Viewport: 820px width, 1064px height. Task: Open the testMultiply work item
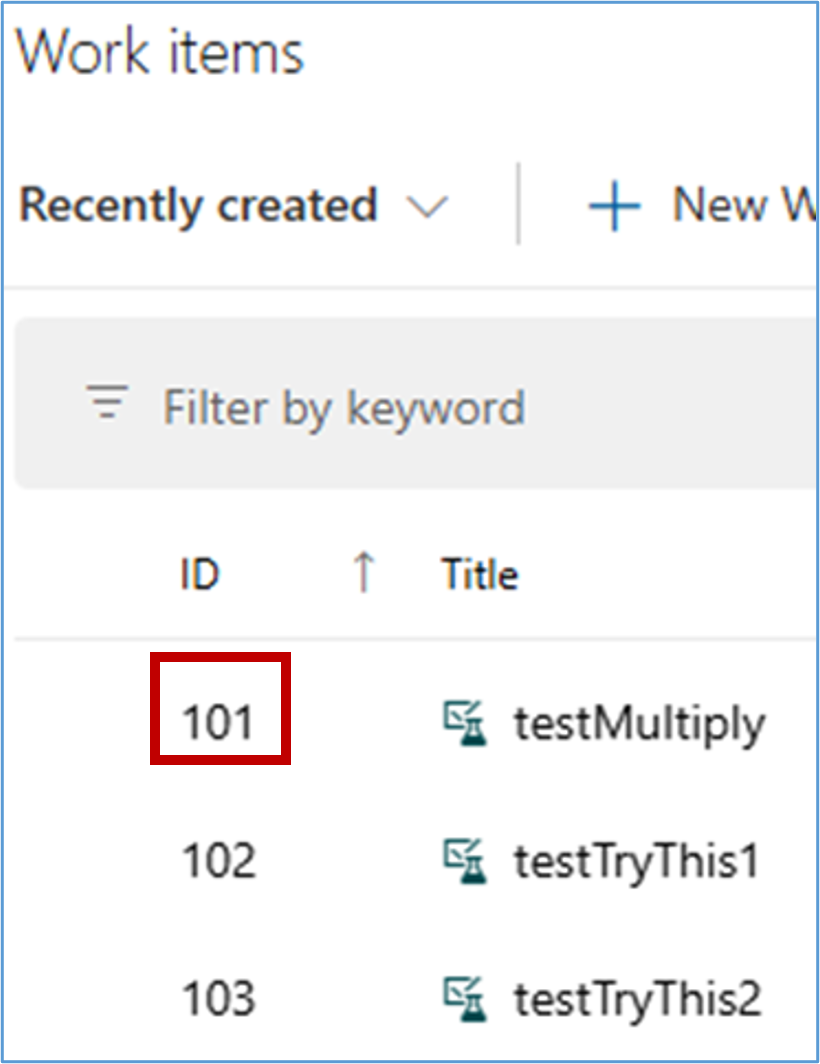tap(639, 722)
